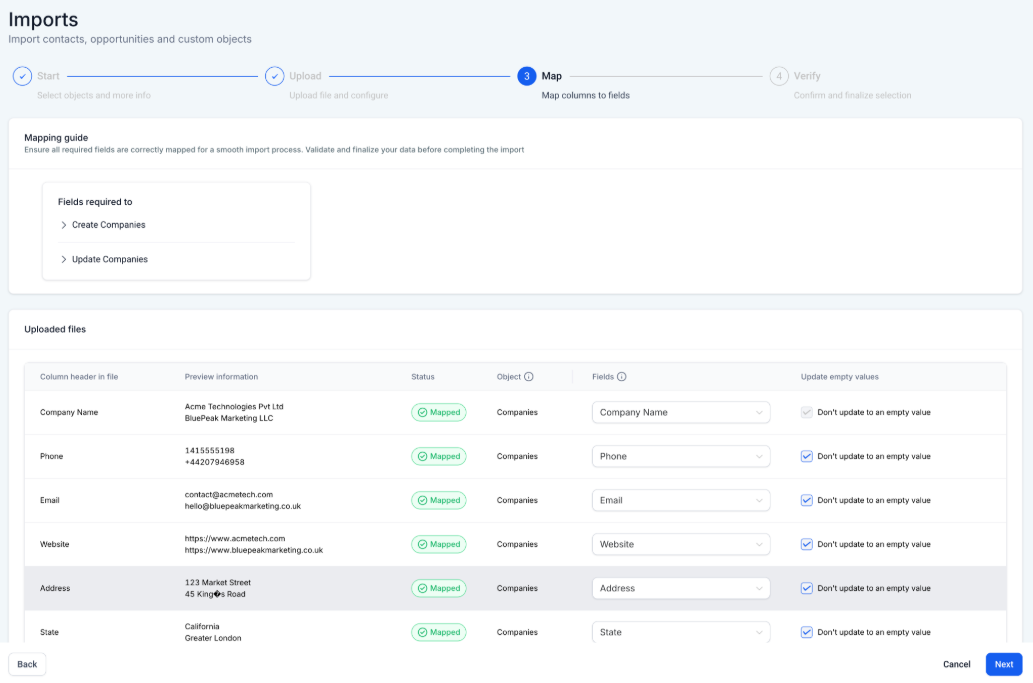1033x683 pixels.
Task: Click the step 4 Verify circle icon
Action: click(778, 76)
